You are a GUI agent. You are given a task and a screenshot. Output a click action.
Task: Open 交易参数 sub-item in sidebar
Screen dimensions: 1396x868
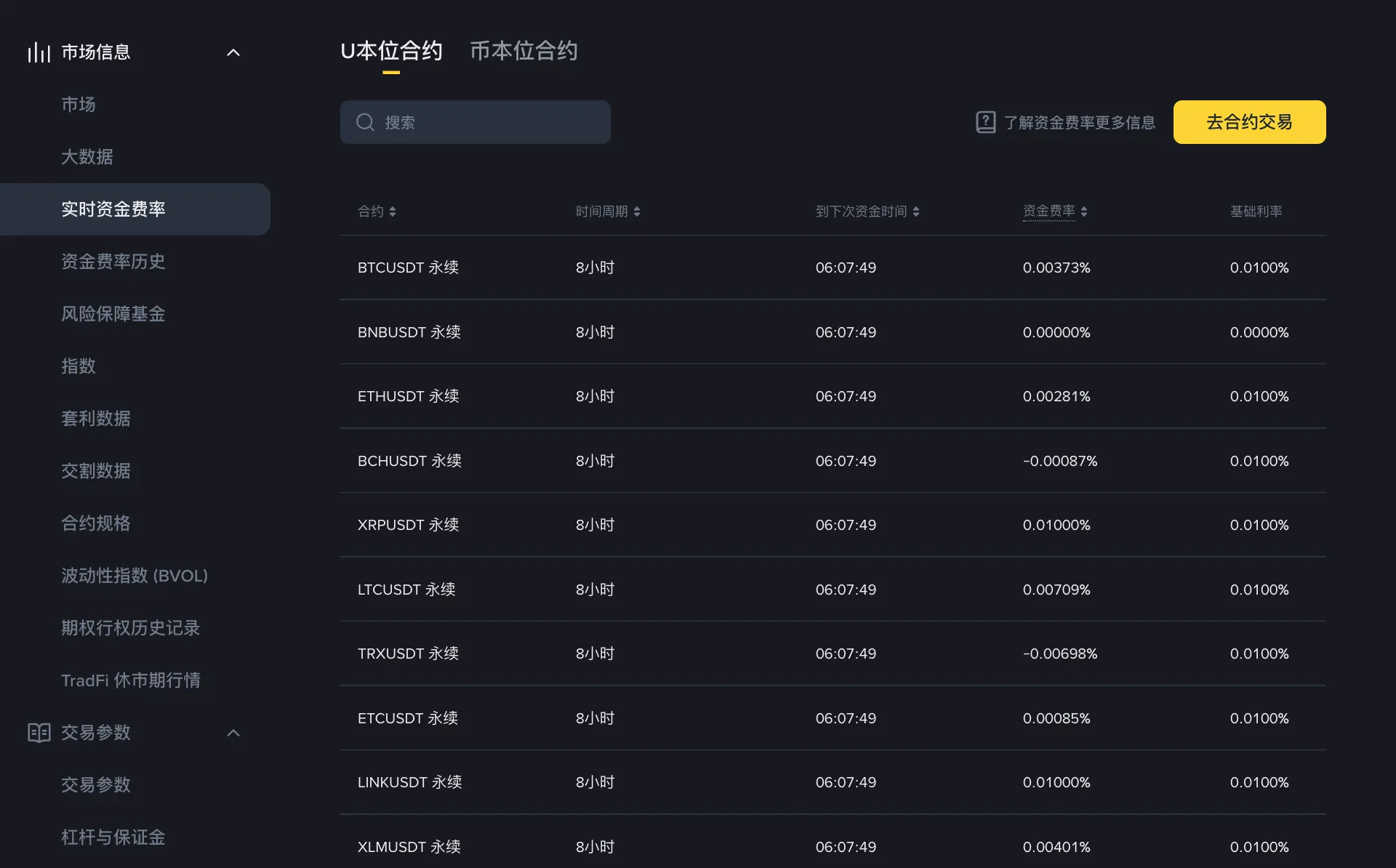point(96,785)
